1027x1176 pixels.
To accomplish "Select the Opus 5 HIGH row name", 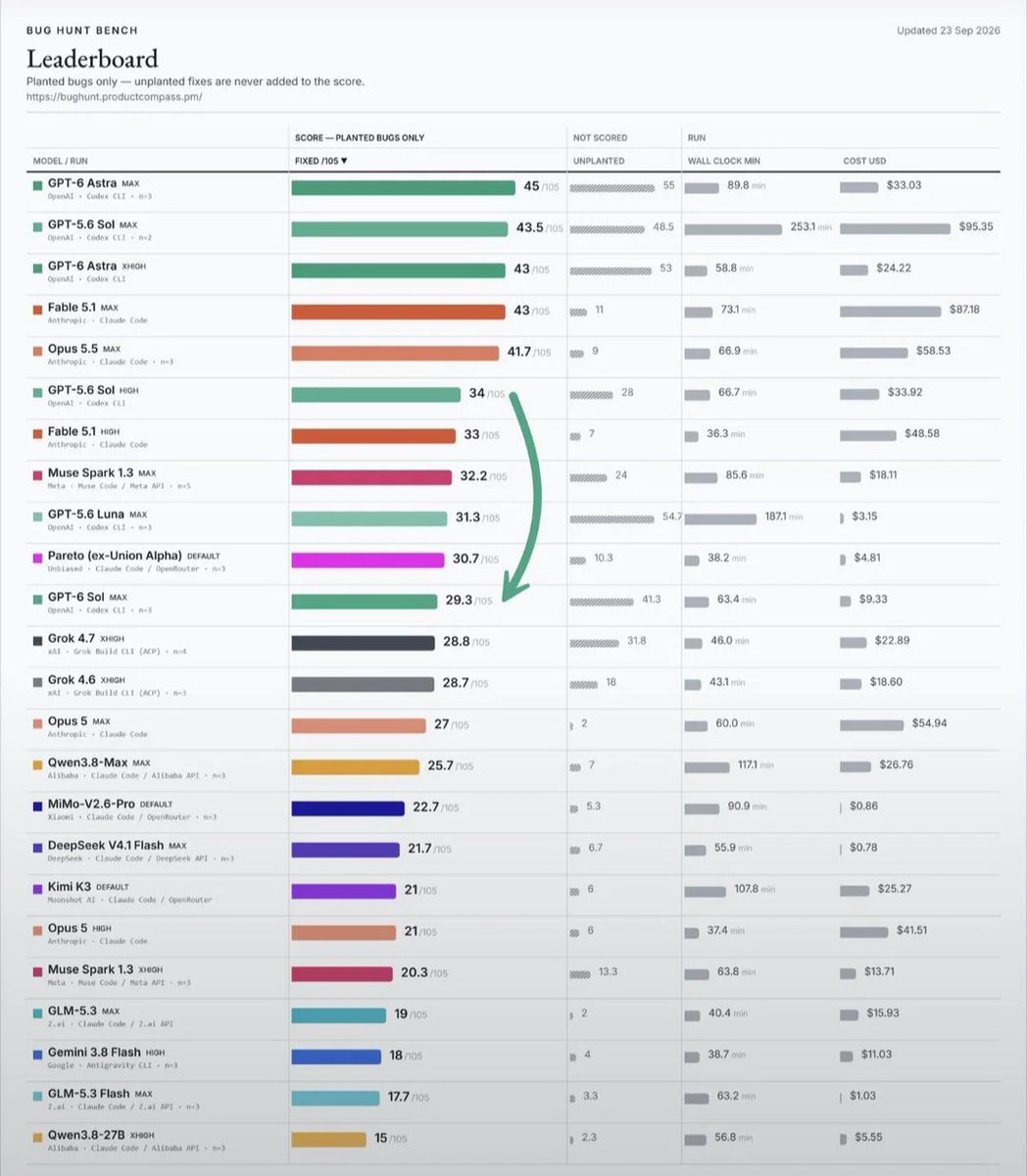I will tap(79, 928).
